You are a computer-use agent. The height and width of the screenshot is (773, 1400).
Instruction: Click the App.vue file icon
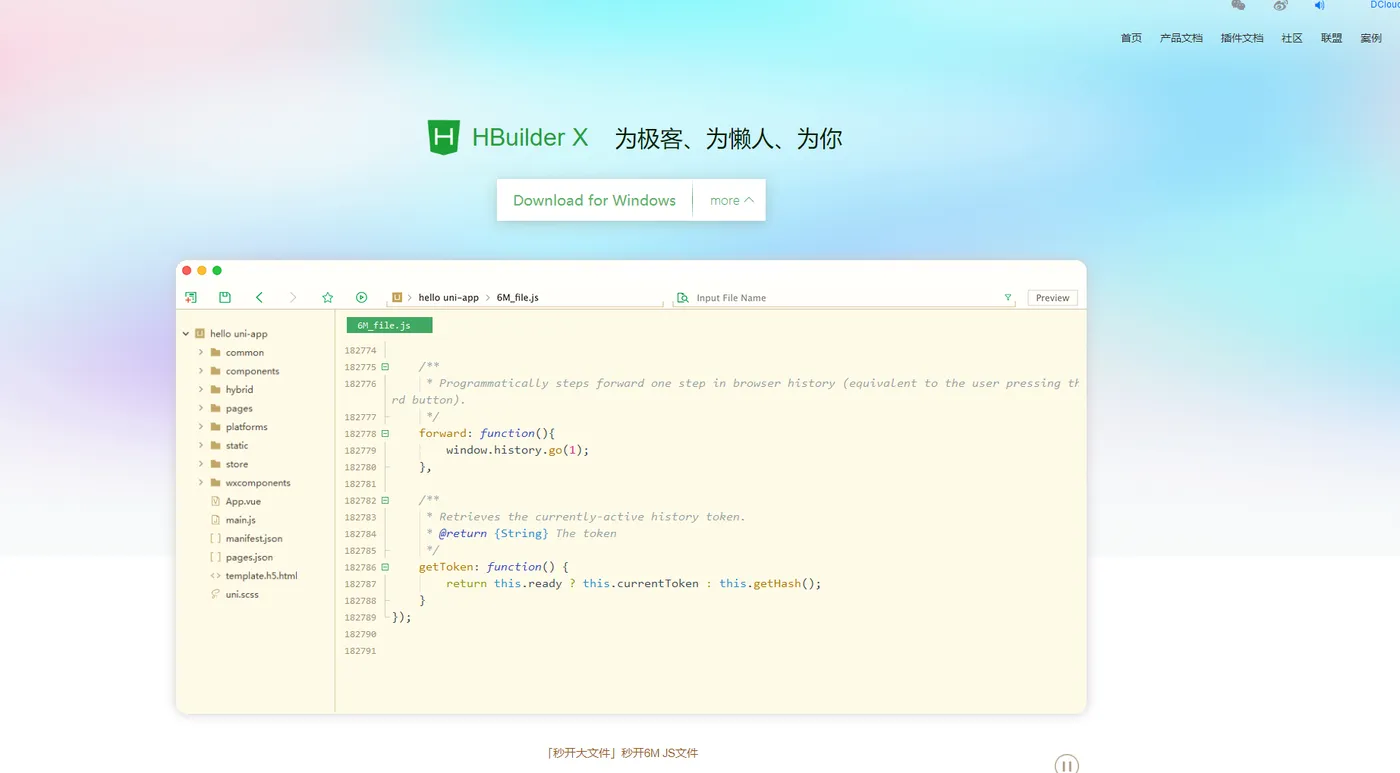[215, 501]
